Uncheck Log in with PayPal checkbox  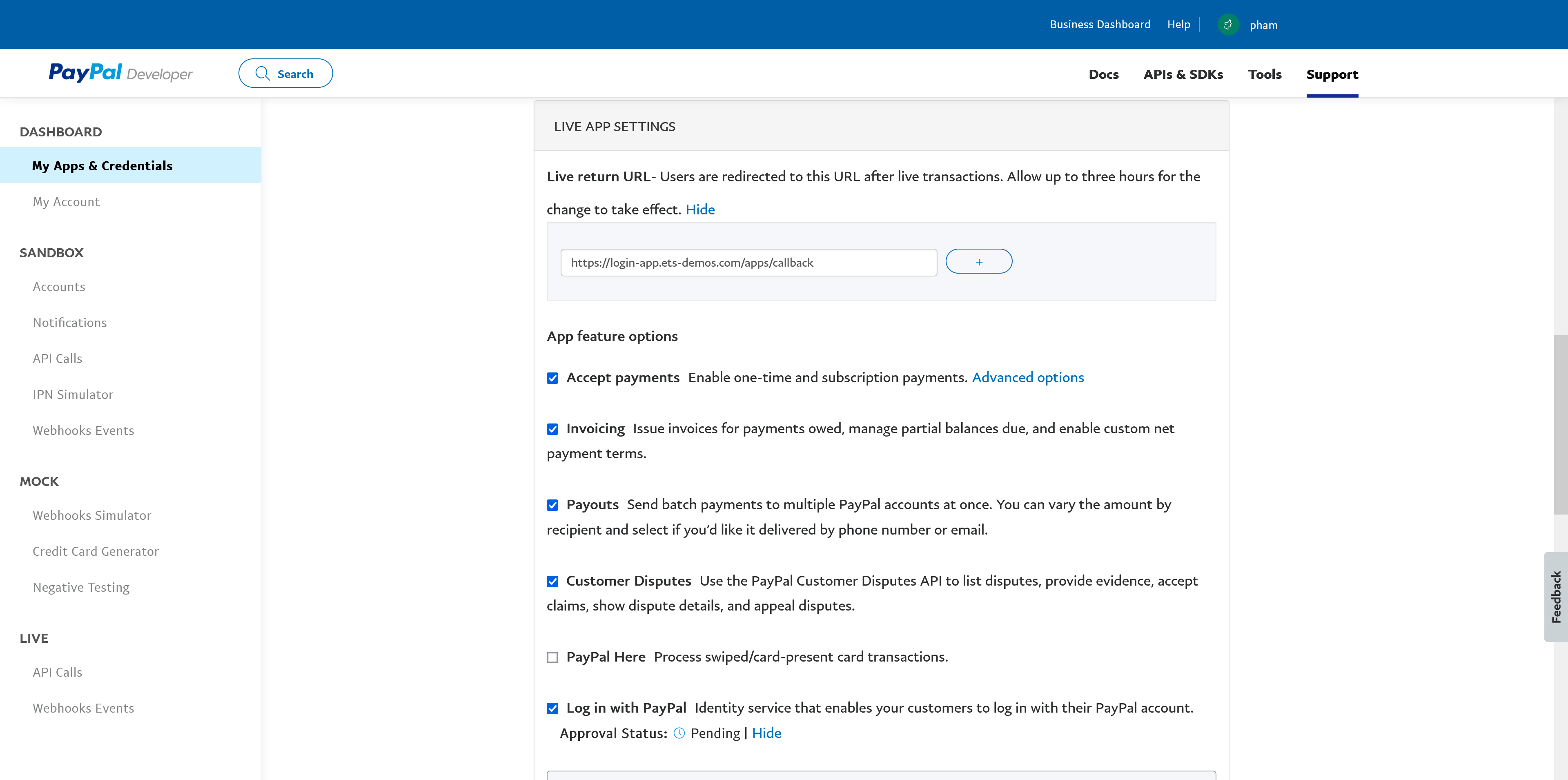pyautogui.click(x=552, y=709)
